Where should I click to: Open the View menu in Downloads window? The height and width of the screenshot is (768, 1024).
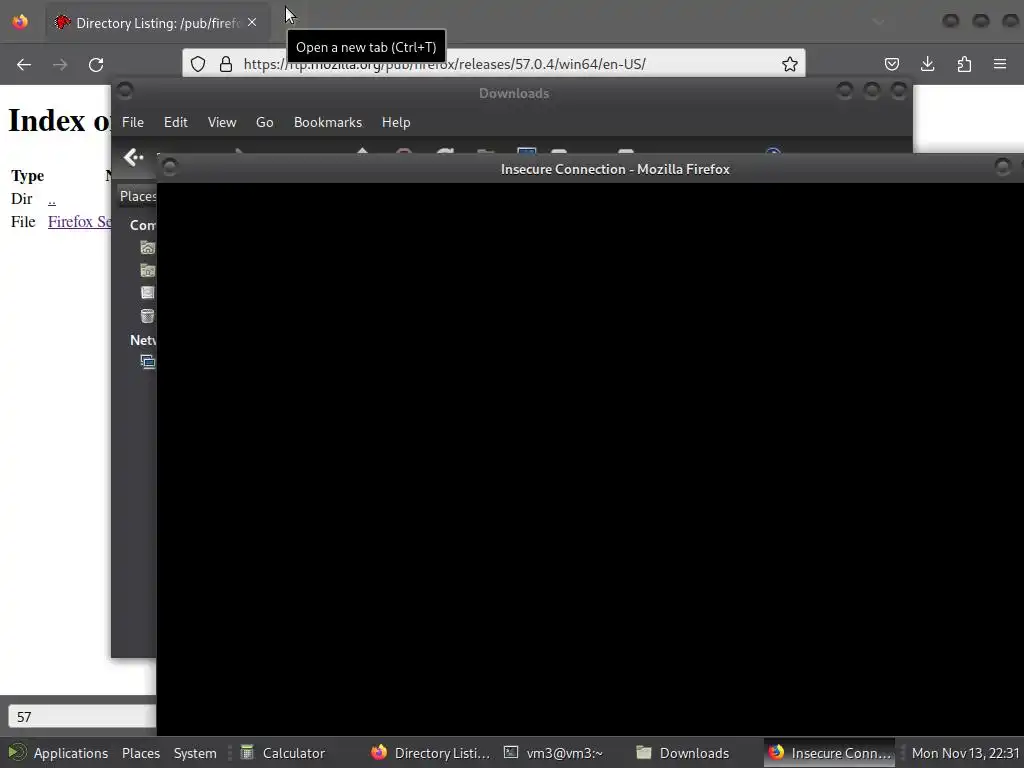coord(222,122)
